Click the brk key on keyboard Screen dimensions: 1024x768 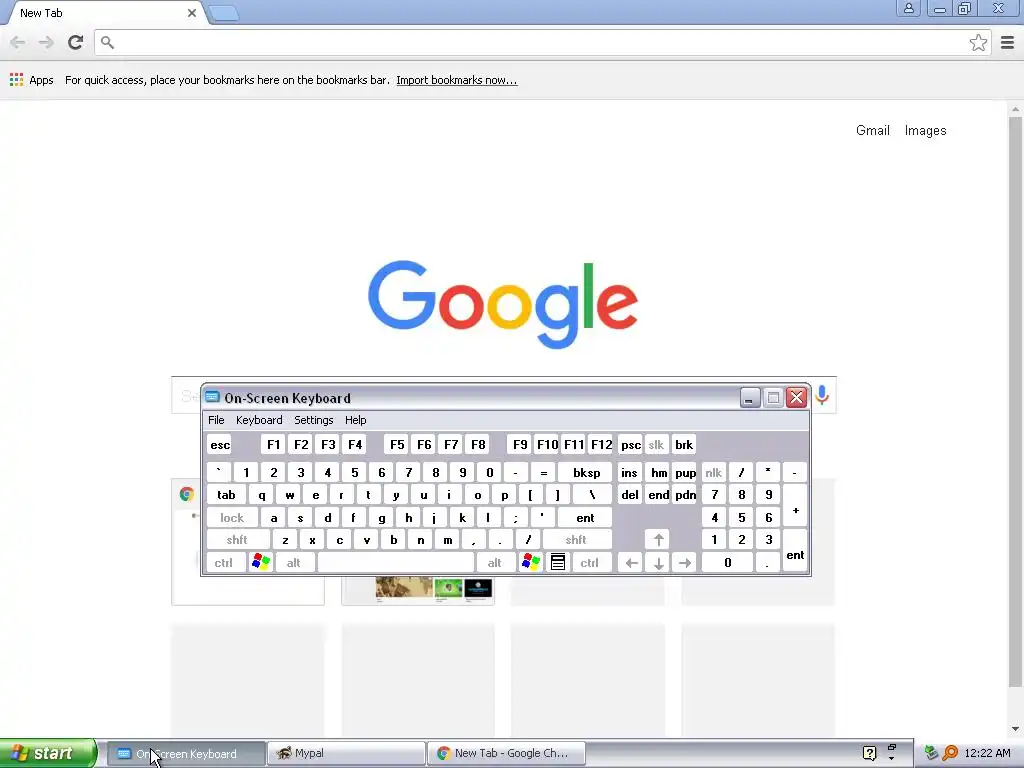coord(684,445)
